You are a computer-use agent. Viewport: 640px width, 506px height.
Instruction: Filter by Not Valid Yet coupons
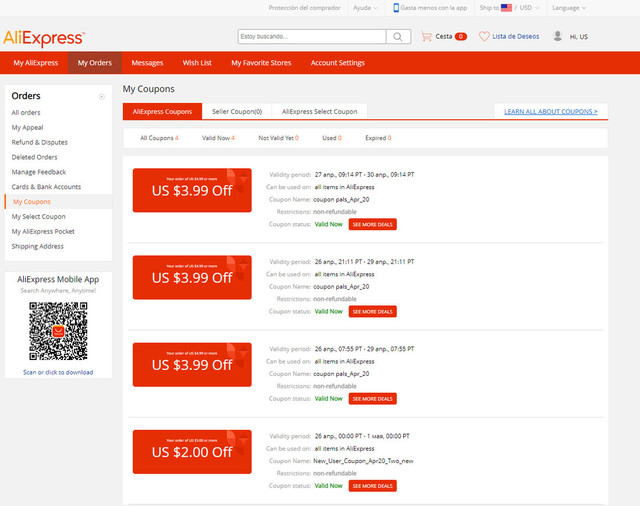(x=278, y=138)
